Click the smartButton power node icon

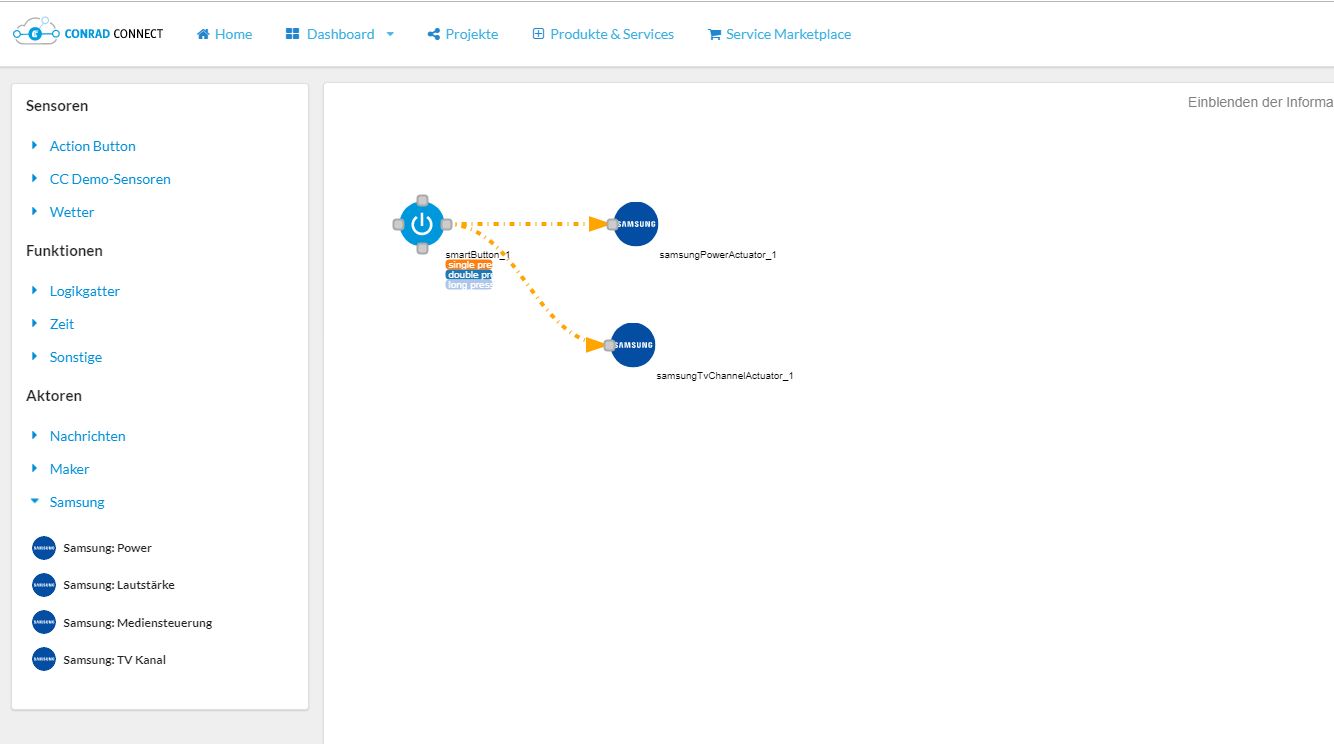[x=422, y=224]
